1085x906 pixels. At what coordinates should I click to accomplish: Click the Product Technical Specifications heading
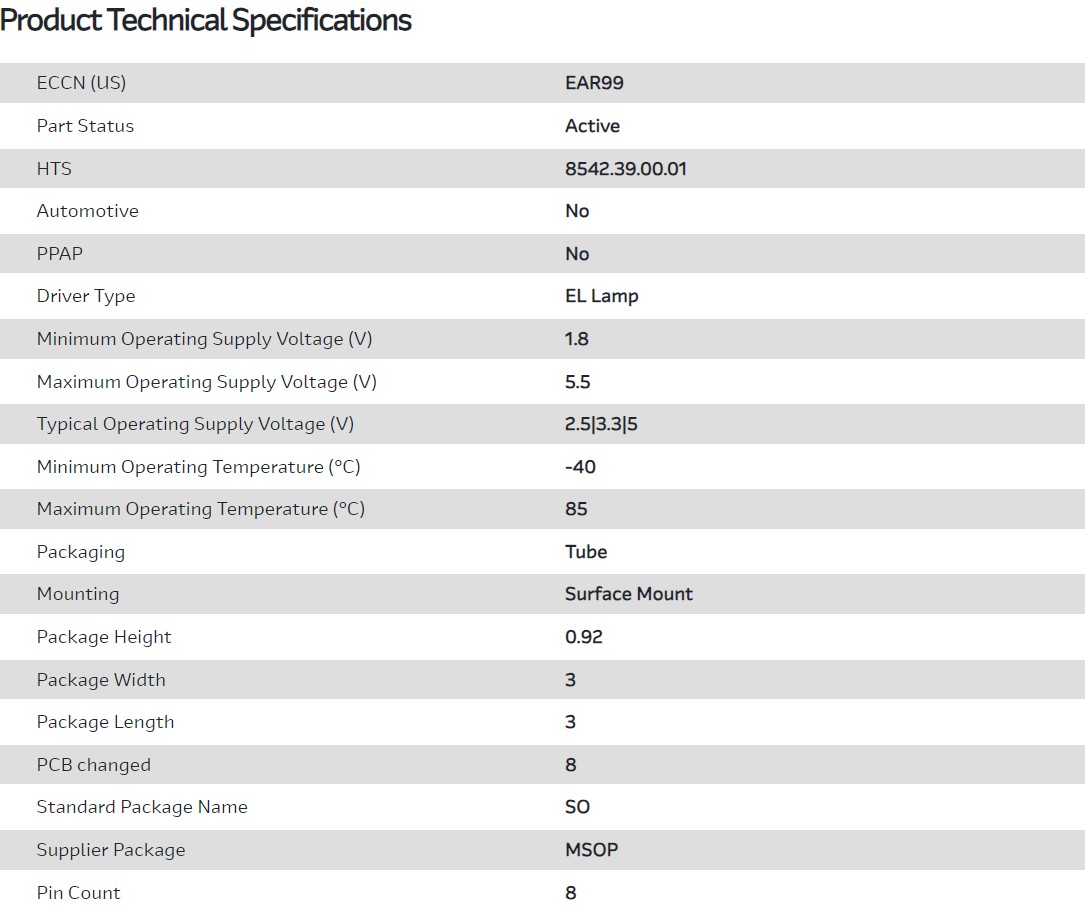point(206,20)
